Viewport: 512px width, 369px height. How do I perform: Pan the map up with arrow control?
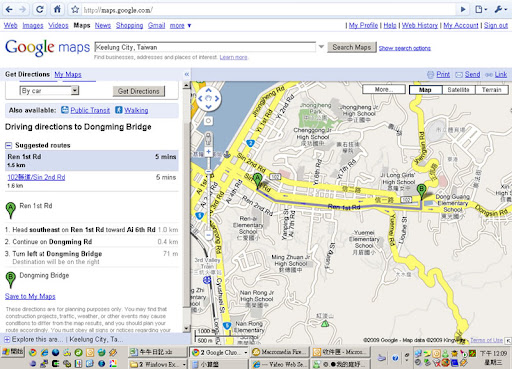pos(209,90)
